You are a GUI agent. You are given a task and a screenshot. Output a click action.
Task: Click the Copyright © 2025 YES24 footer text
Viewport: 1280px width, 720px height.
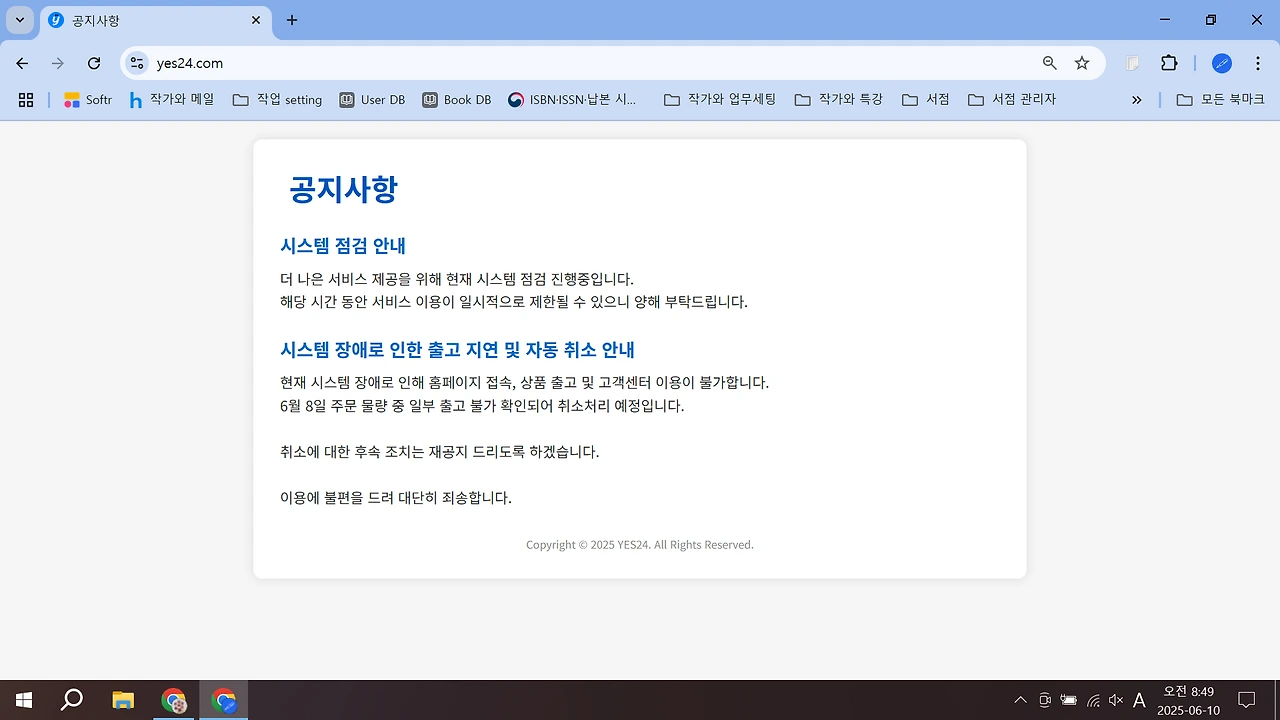point(640,545)
